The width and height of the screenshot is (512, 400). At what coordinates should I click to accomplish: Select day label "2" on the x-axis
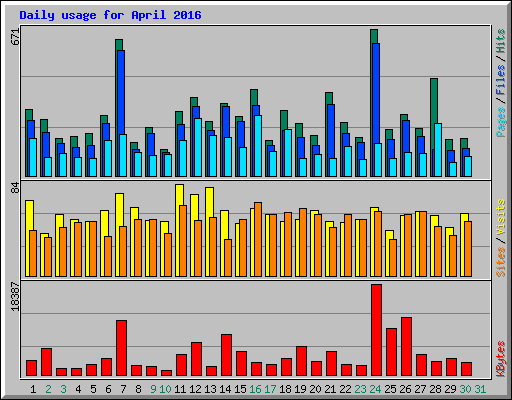(48, 389)
